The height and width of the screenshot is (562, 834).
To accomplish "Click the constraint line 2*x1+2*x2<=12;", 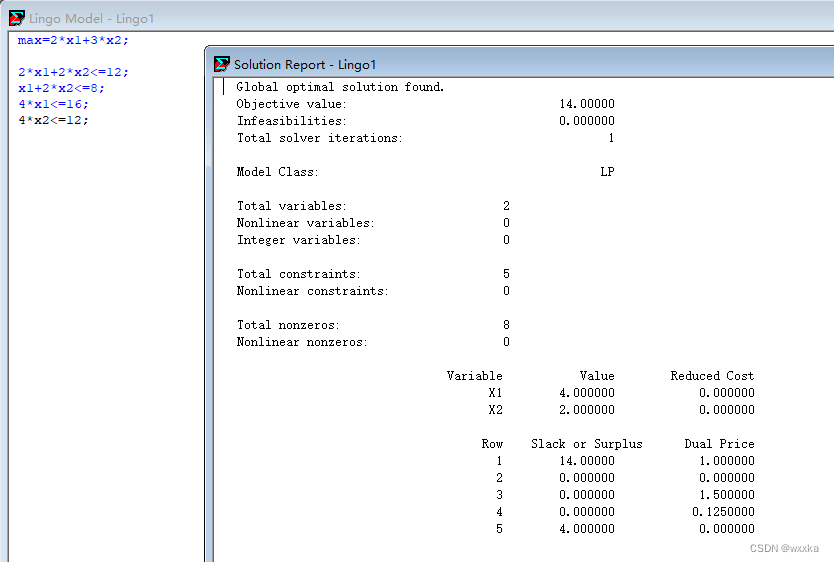I will [73, 72].
